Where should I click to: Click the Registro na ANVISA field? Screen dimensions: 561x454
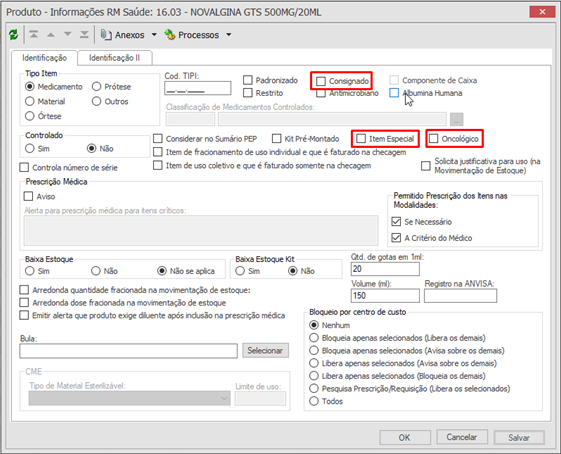pos(460,296)
